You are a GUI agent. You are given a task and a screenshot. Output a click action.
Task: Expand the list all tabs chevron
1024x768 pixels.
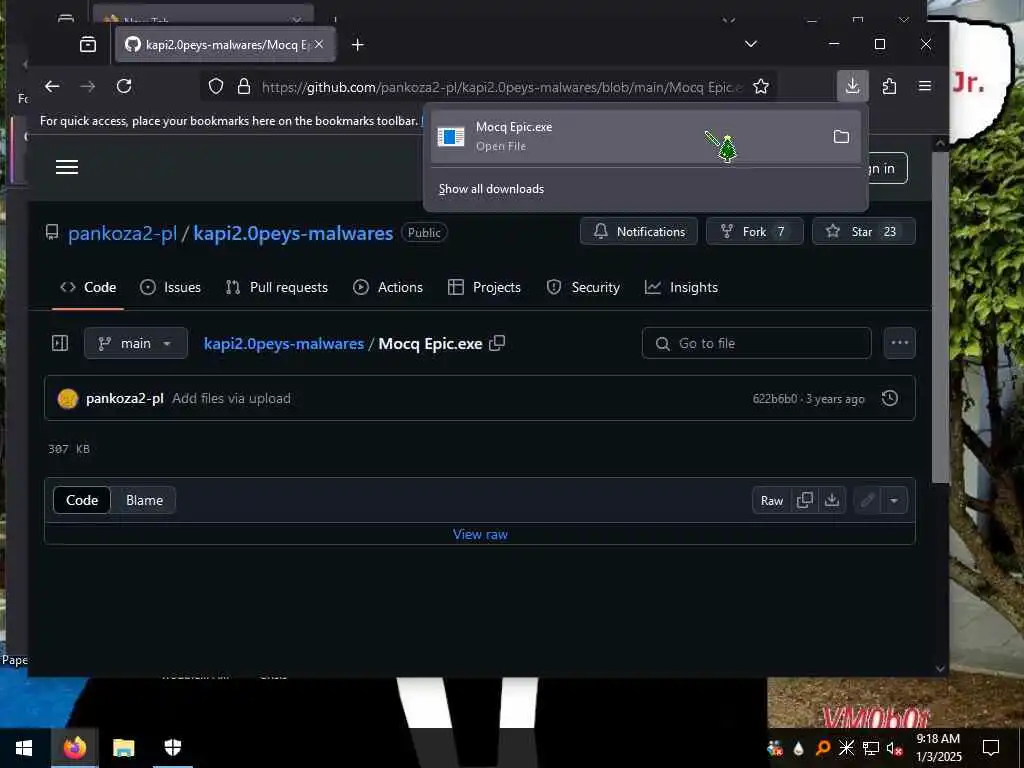tap(751, 44)
